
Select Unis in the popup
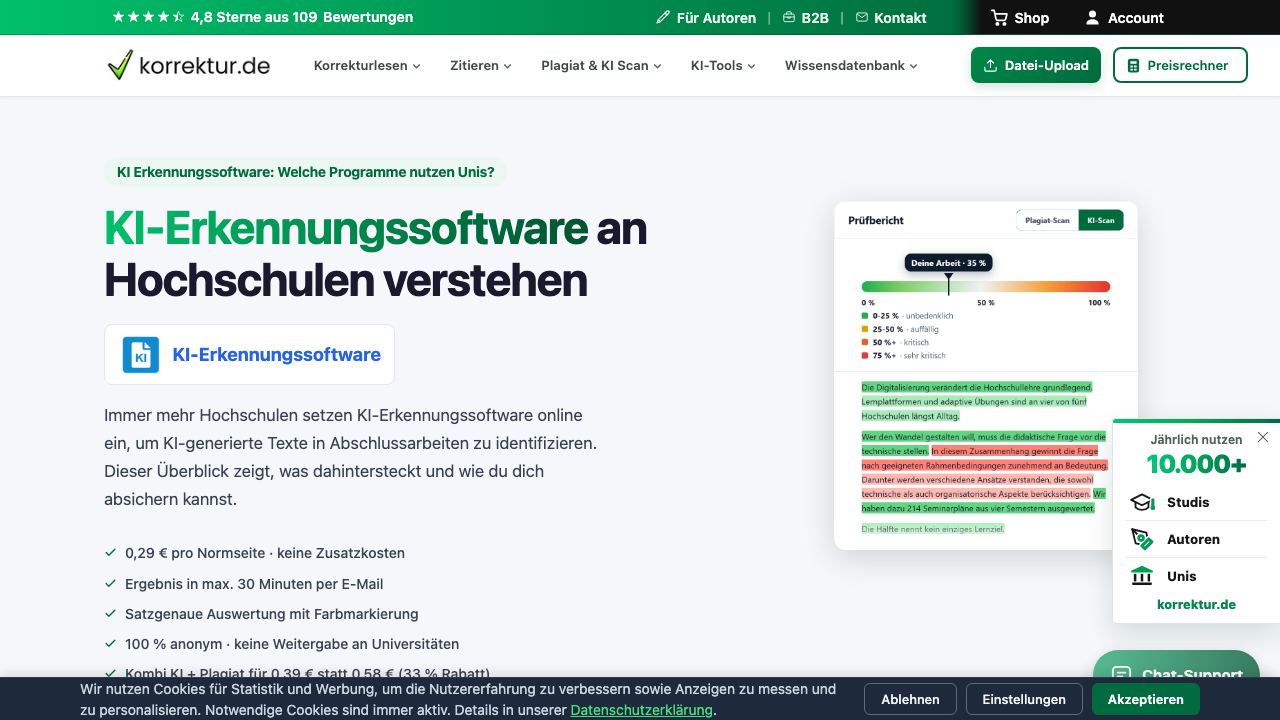(1196, 576)
